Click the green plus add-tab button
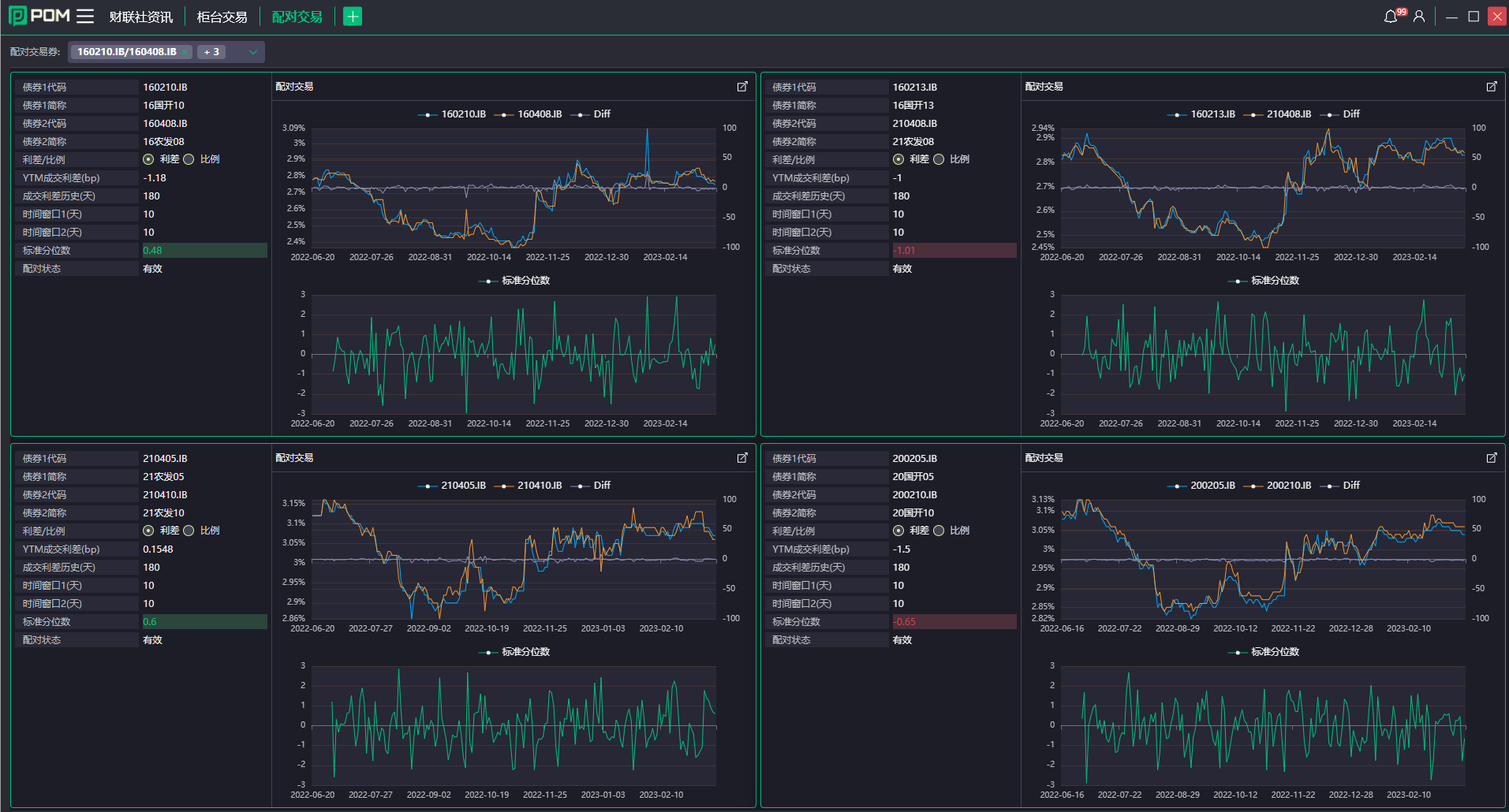The image size is (1509, 812). 353,17
